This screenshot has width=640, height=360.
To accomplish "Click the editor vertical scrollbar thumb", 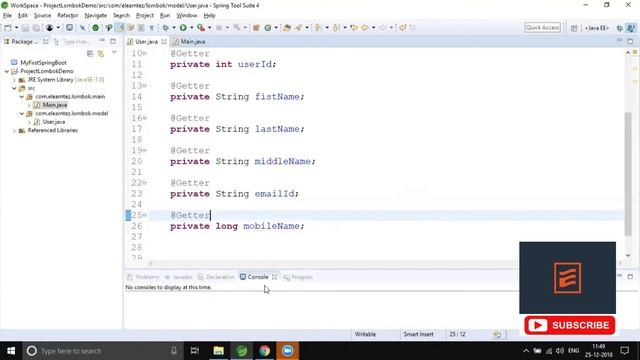I will point(628,173).
